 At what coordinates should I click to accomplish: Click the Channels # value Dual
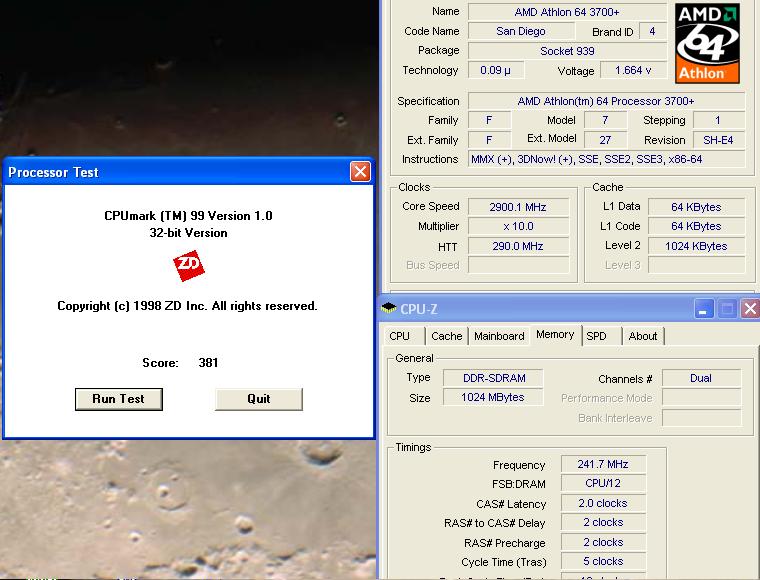click(701, 378)
